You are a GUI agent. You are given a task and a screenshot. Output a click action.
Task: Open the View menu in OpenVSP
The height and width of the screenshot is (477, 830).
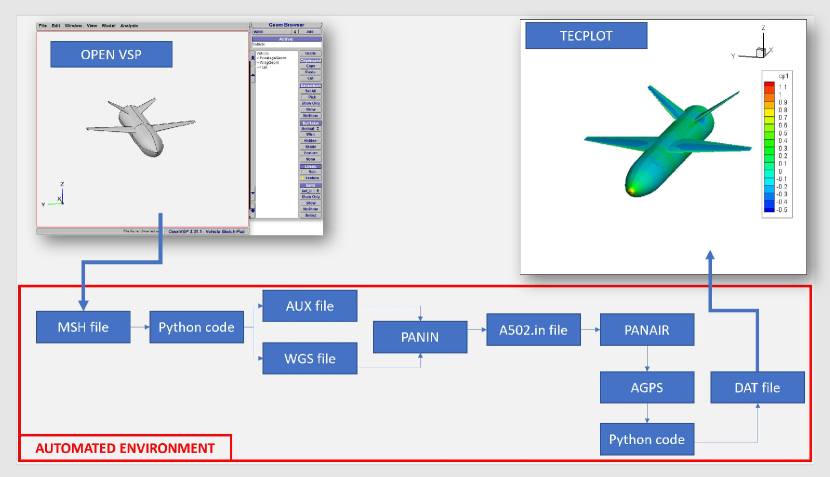pyautogui.click(x=92, y=25)
